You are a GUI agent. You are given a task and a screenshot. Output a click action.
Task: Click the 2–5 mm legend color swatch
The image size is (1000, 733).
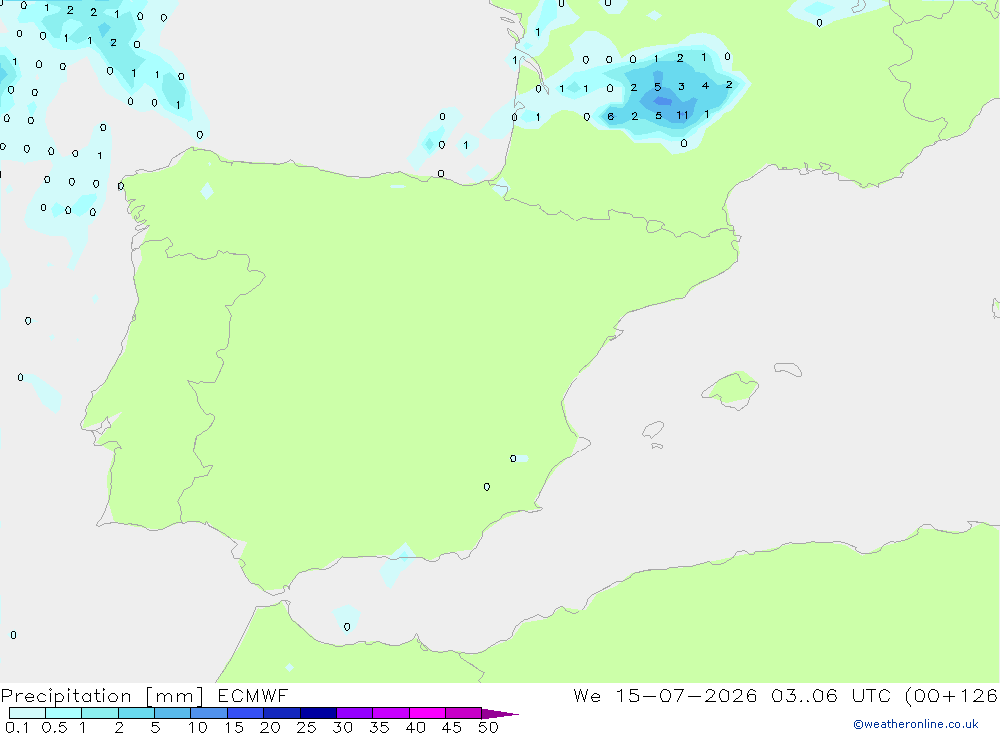(x=136, y=713)
